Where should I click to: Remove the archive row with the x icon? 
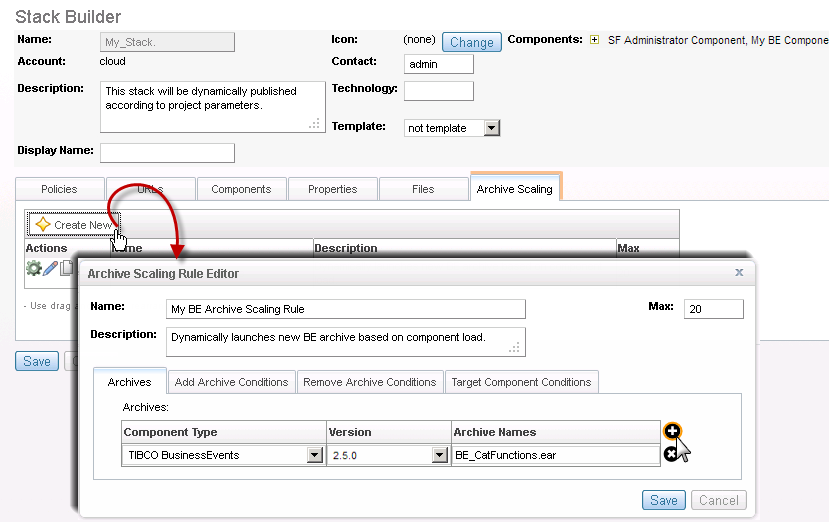pos(670,454)
